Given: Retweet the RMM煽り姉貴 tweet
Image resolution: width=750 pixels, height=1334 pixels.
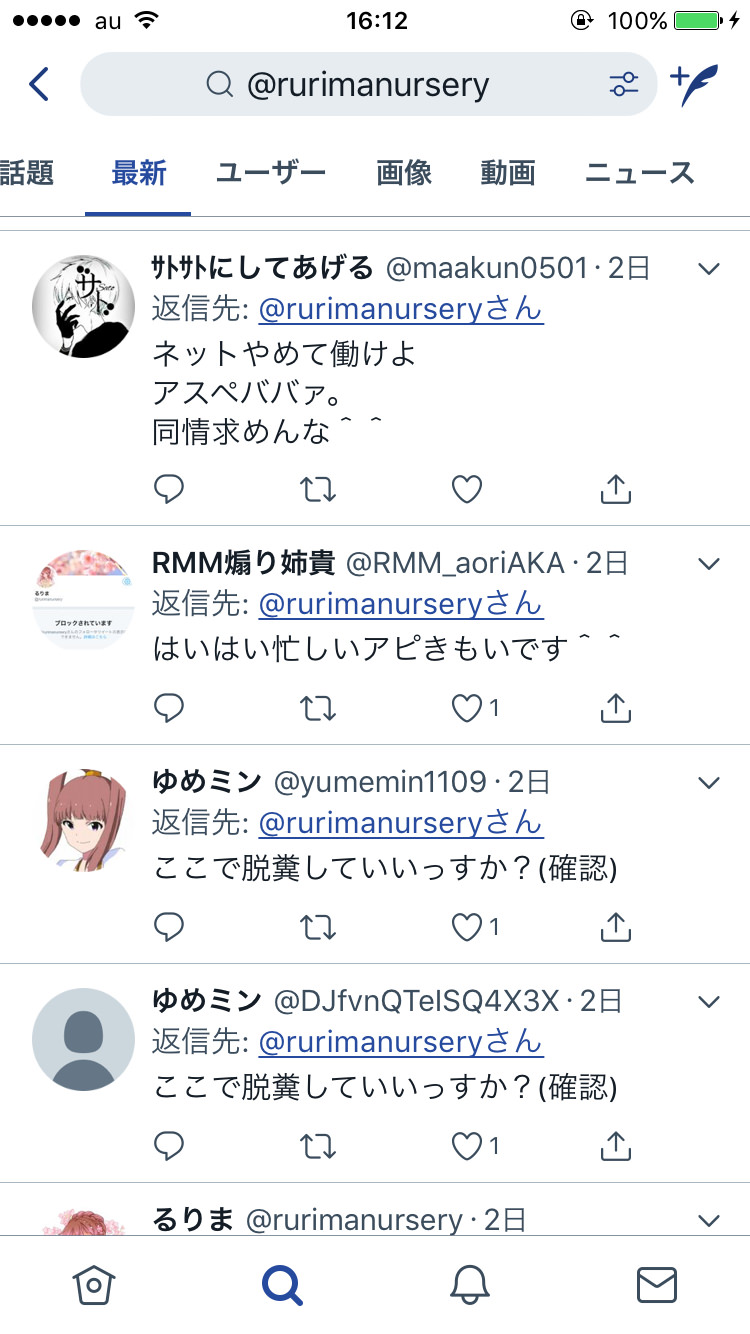Looking at the screenshot, I should [319, 708].
